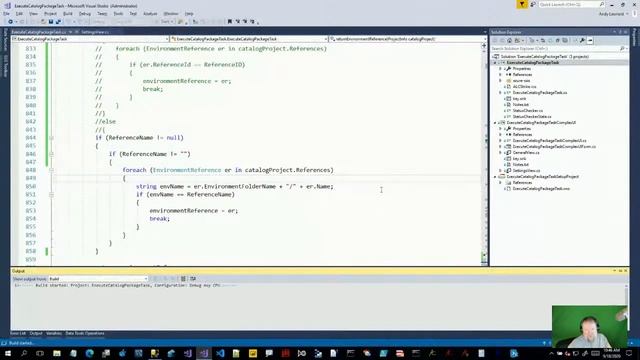This screenshot has width=640, height=360.
Task: Select StatusChecker.cs in Solution Explorer
Action: coord(527,111)
